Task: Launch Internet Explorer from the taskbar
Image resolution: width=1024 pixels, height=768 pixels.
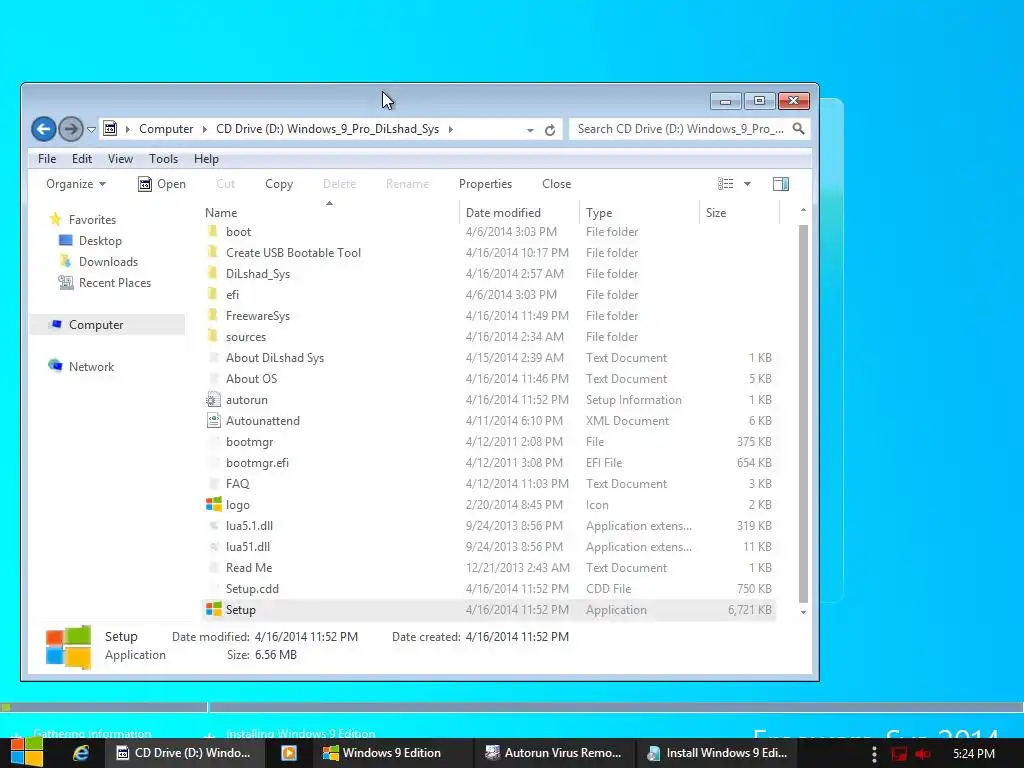Action: click(80, 753)
